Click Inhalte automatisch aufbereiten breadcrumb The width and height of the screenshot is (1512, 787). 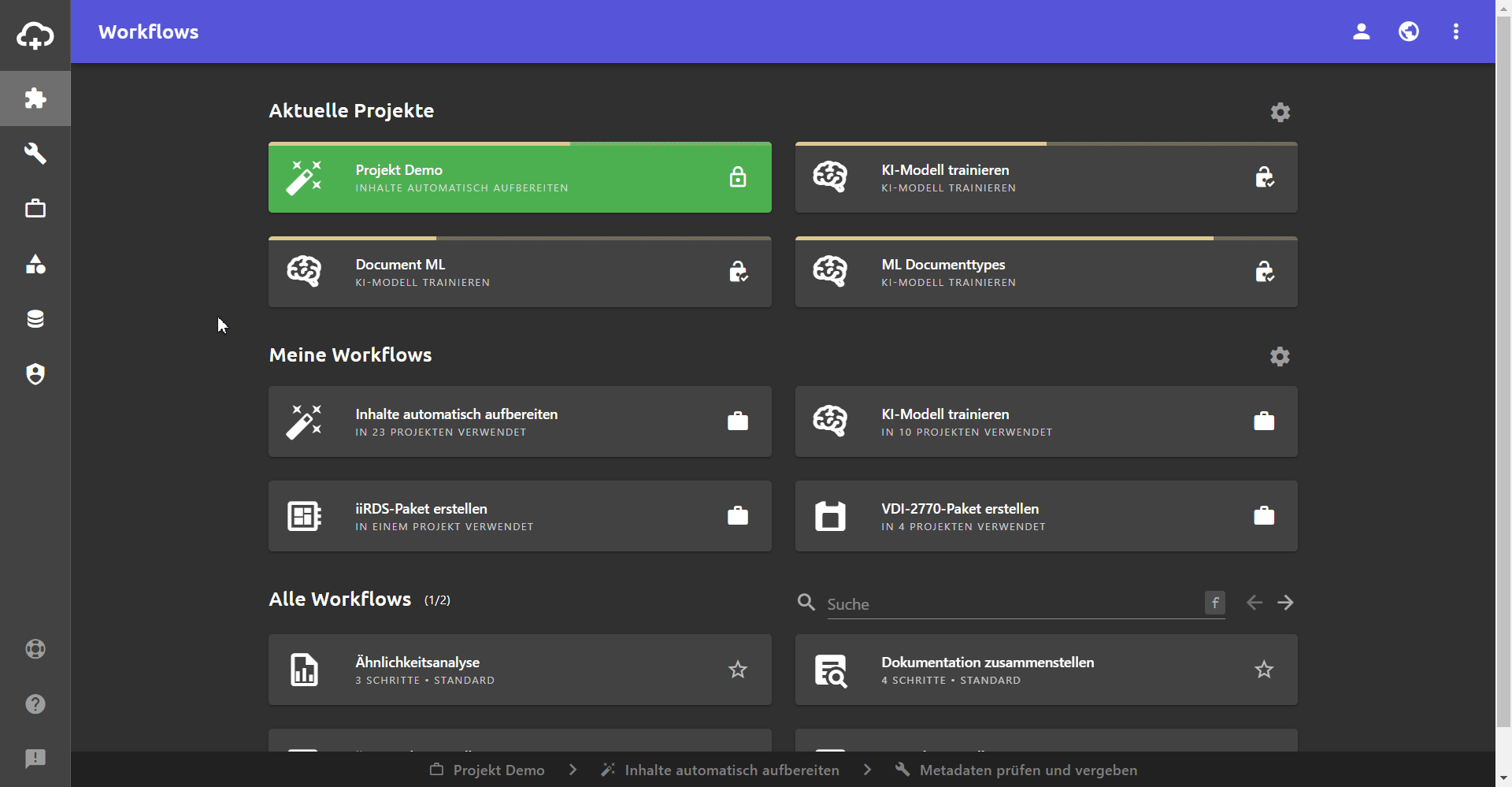coord(721,770)
